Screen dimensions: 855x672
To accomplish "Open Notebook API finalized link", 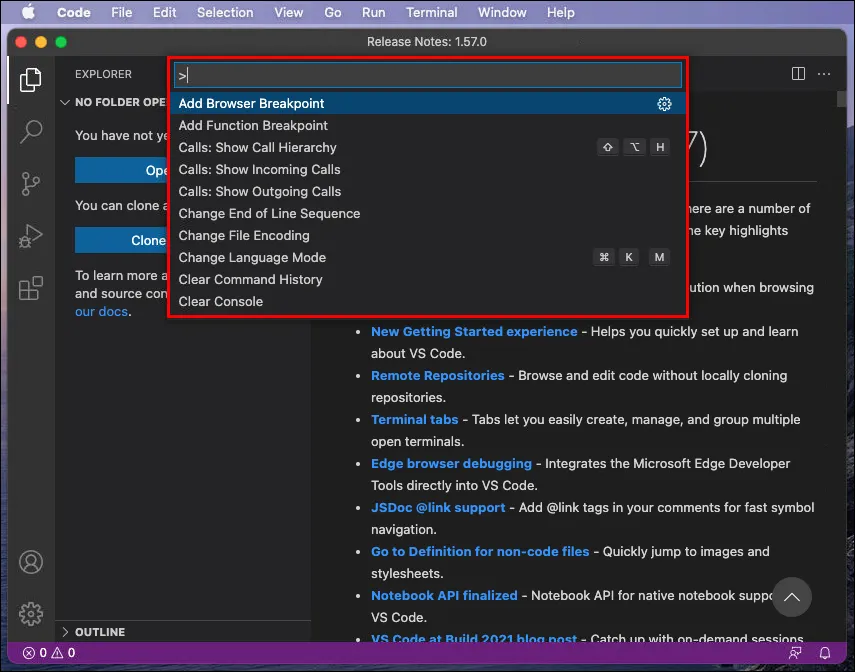I will coord(444,596).
